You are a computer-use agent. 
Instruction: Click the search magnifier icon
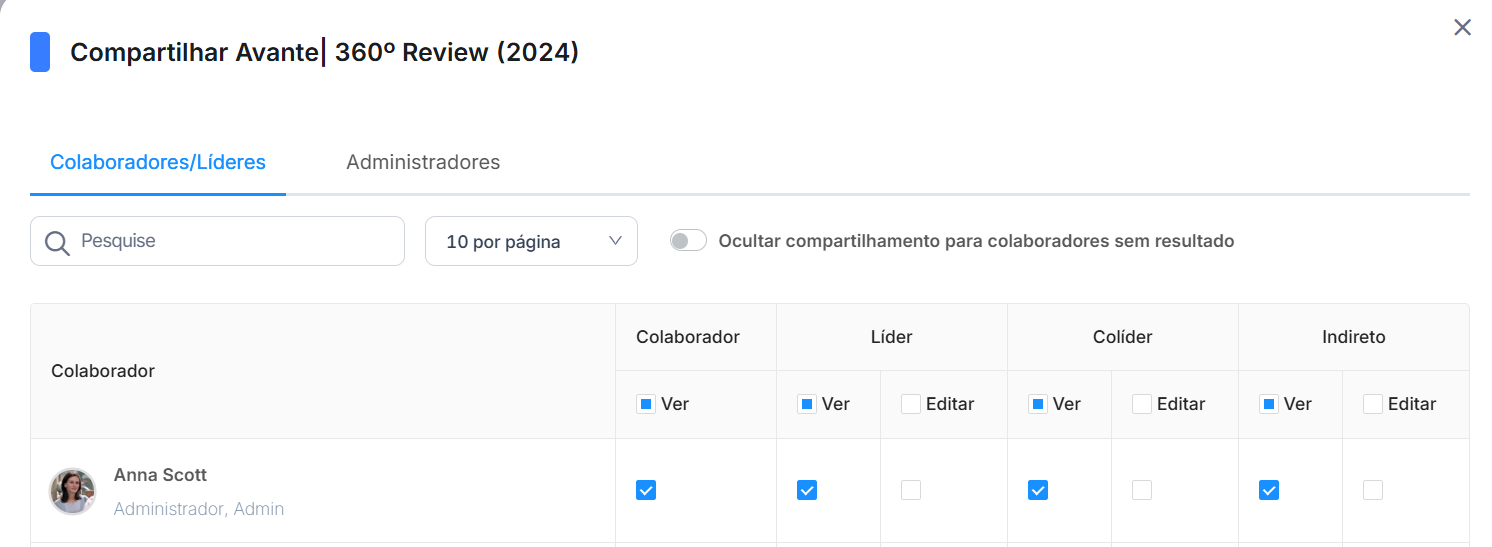[57, 242]
